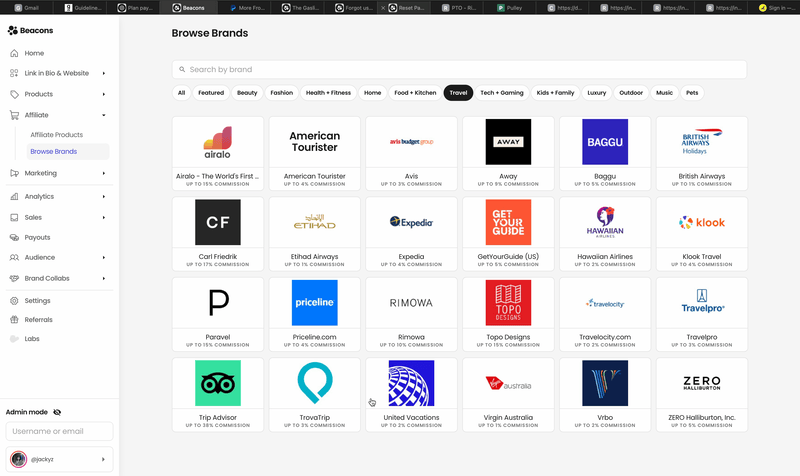This screenshot has height=476, width=800.
Task: Open the Carl Friedrik brand card
Action: (x=218, y=234)
